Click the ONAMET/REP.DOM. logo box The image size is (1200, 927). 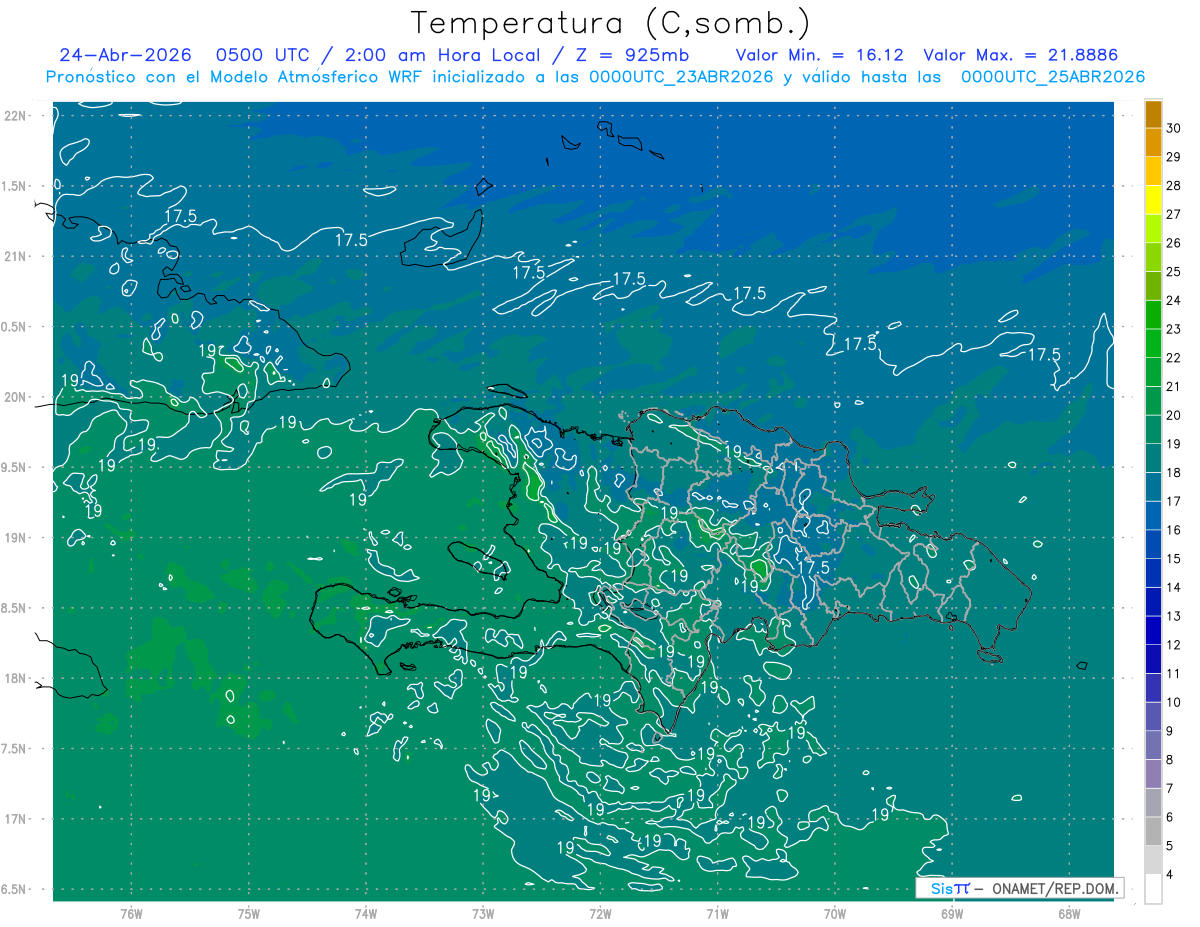click(1019, 888)
